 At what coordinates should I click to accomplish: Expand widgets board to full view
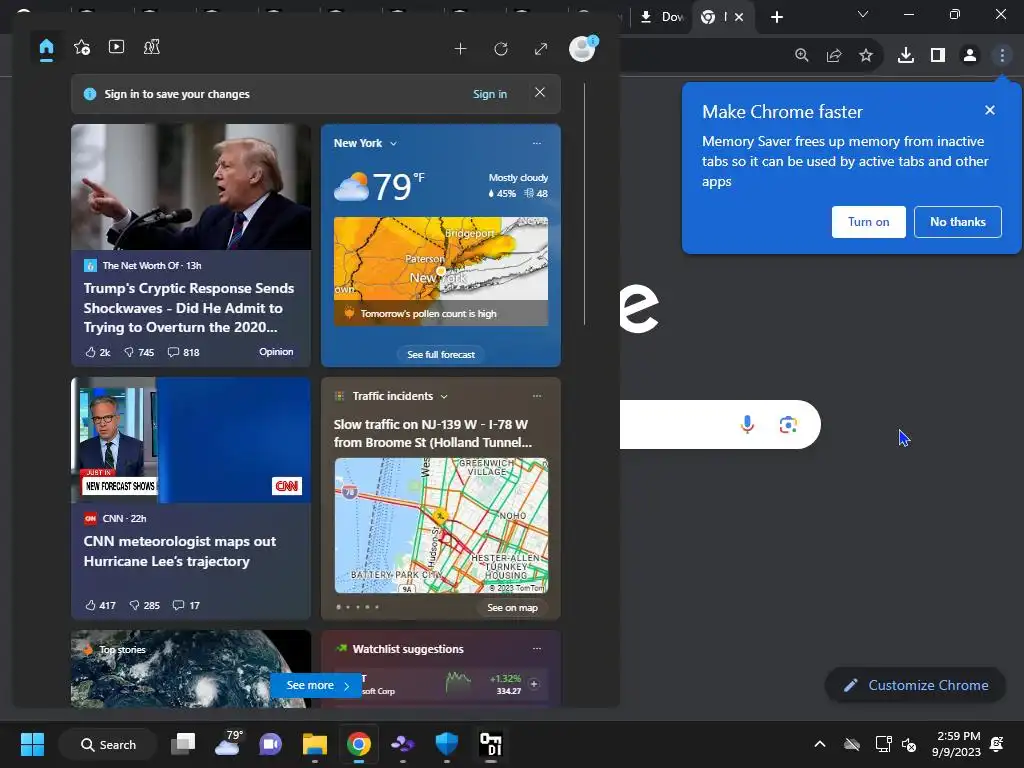(541, 49)
